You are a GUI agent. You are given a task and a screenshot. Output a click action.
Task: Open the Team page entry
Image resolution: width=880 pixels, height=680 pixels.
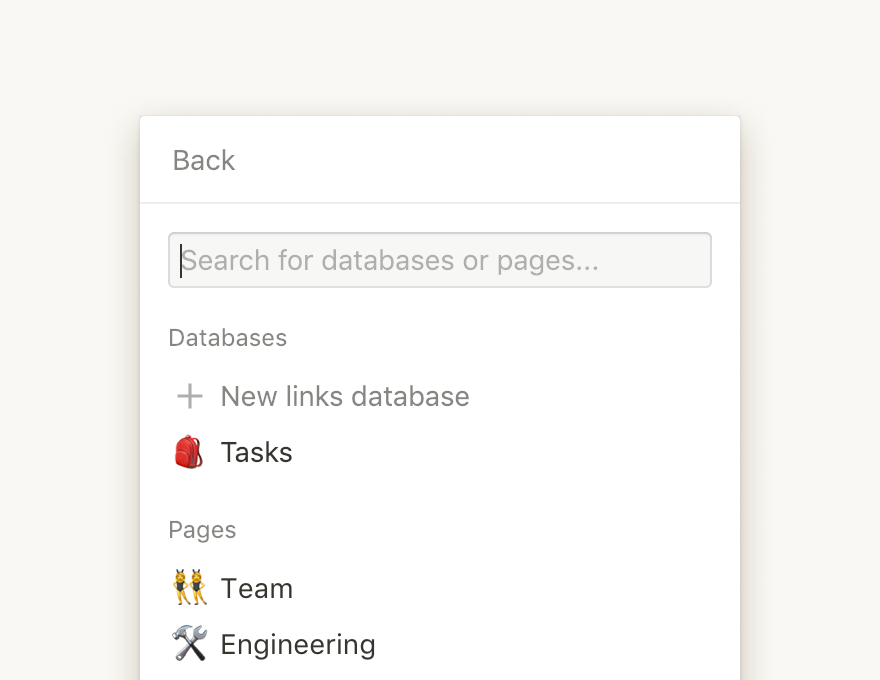pyautogui.click(x=440, y=588)
